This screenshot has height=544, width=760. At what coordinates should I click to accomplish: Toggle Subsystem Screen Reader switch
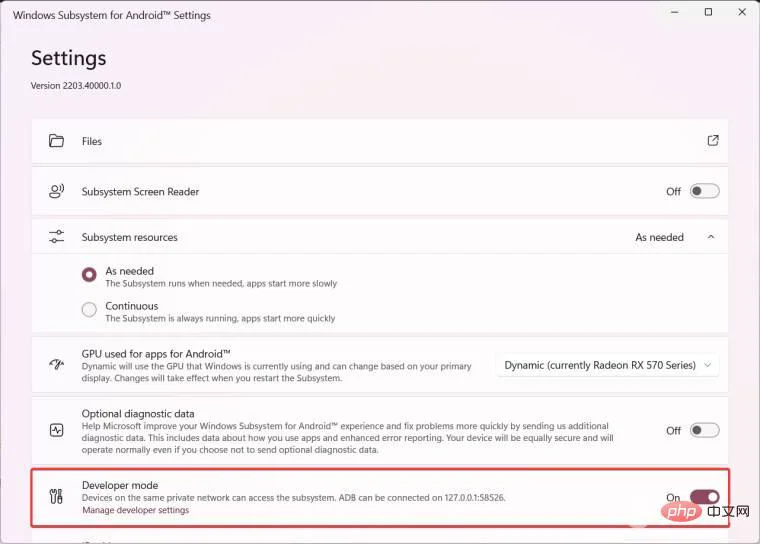704,191
